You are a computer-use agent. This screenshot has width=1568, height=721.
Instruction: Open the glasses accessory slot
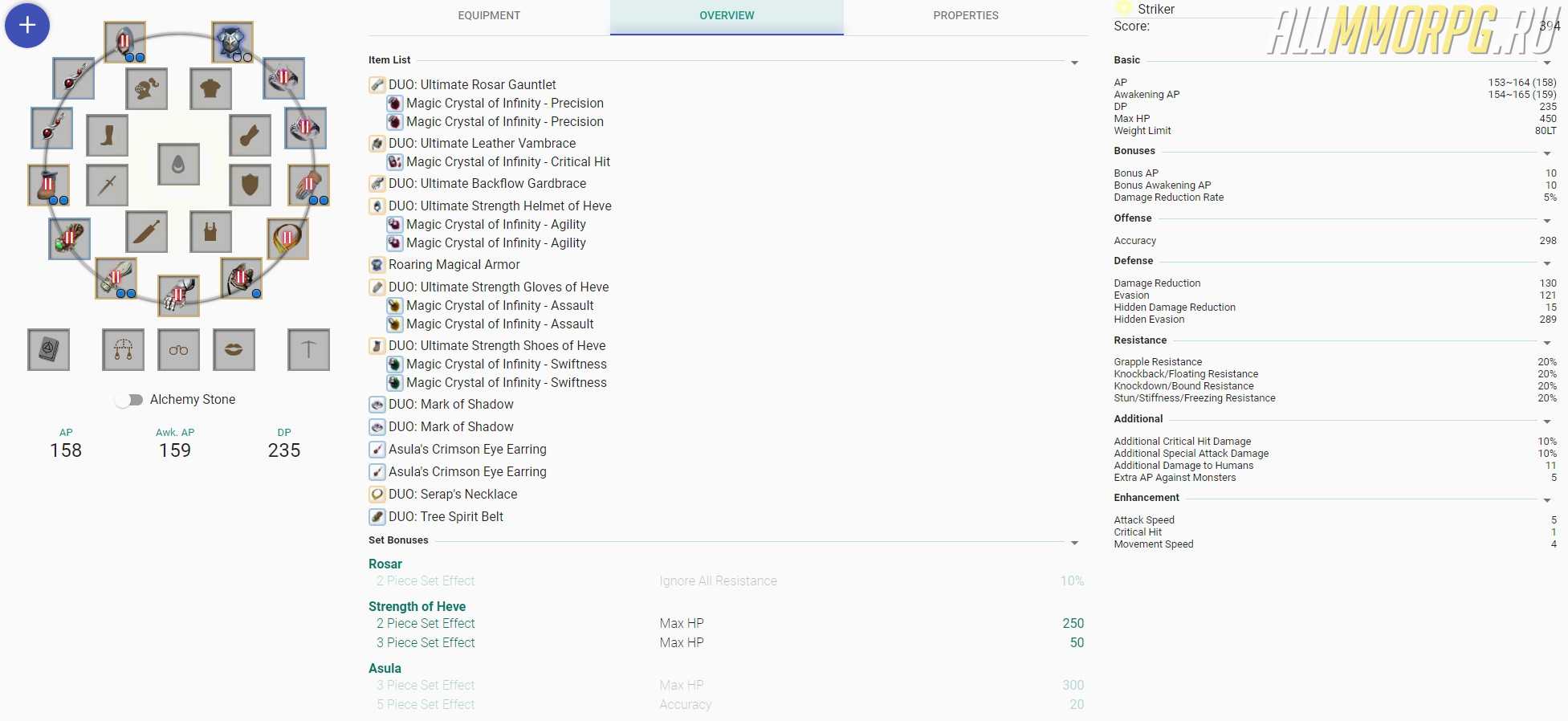pos(178,349)
